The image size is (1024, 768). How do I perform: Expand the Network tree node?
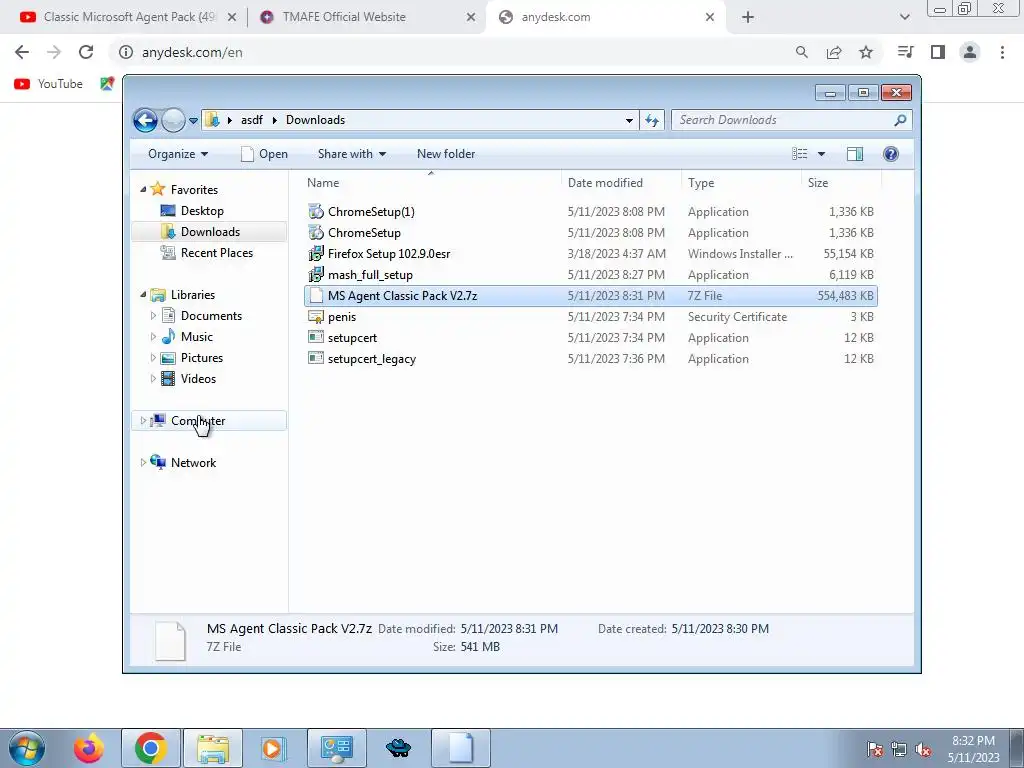[x=143, y=462]
